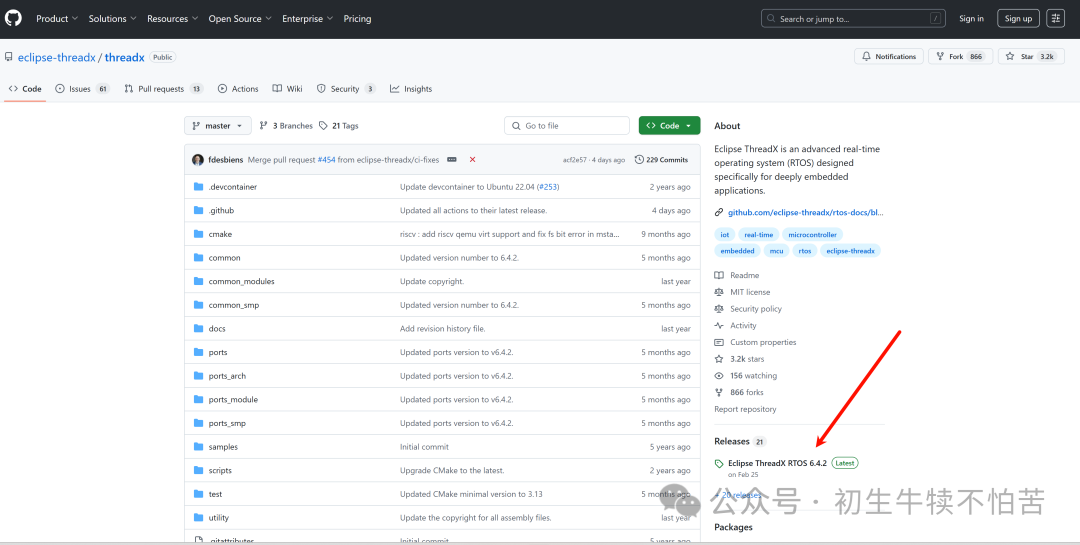The image size is (1080, 545).
Task: Open the Pull requests tab
Action: pos(163,89)
